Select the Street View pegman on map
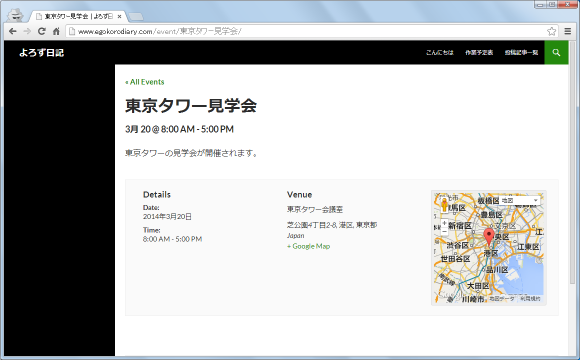The width and height of the screenshot is (580, 360). (444, 204)
